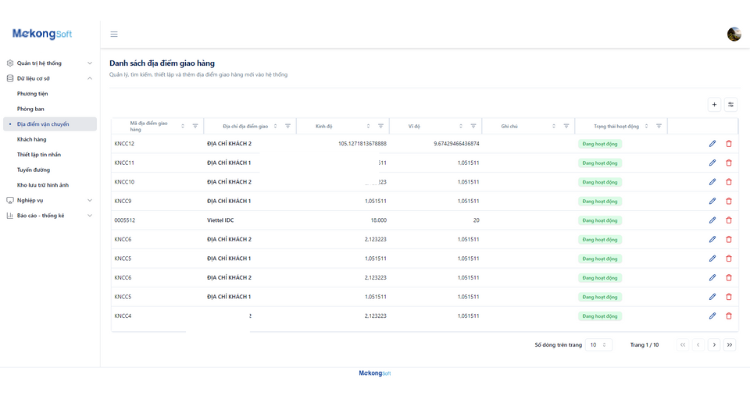Open the user avatar profile
The width and height of the screenshot is (750, 400).
(734, 34)
